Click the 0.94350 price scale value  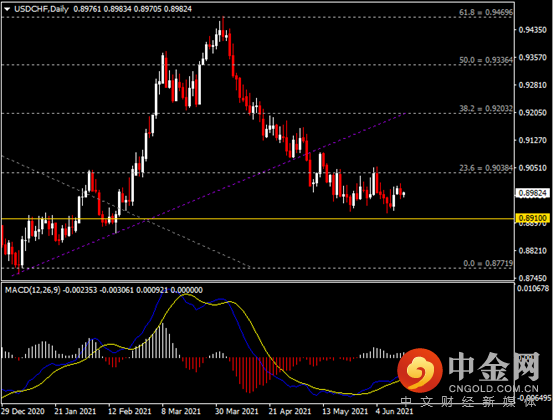(x=533, y=30)
